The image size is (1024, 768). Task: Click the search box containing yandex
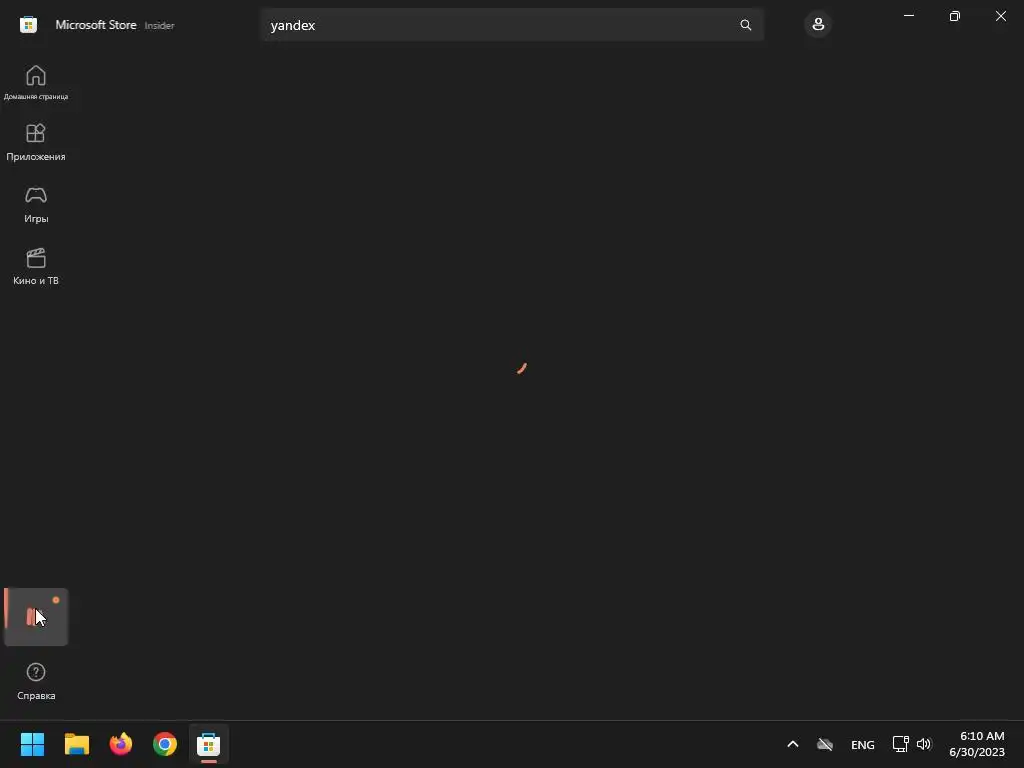click(511, 25)
